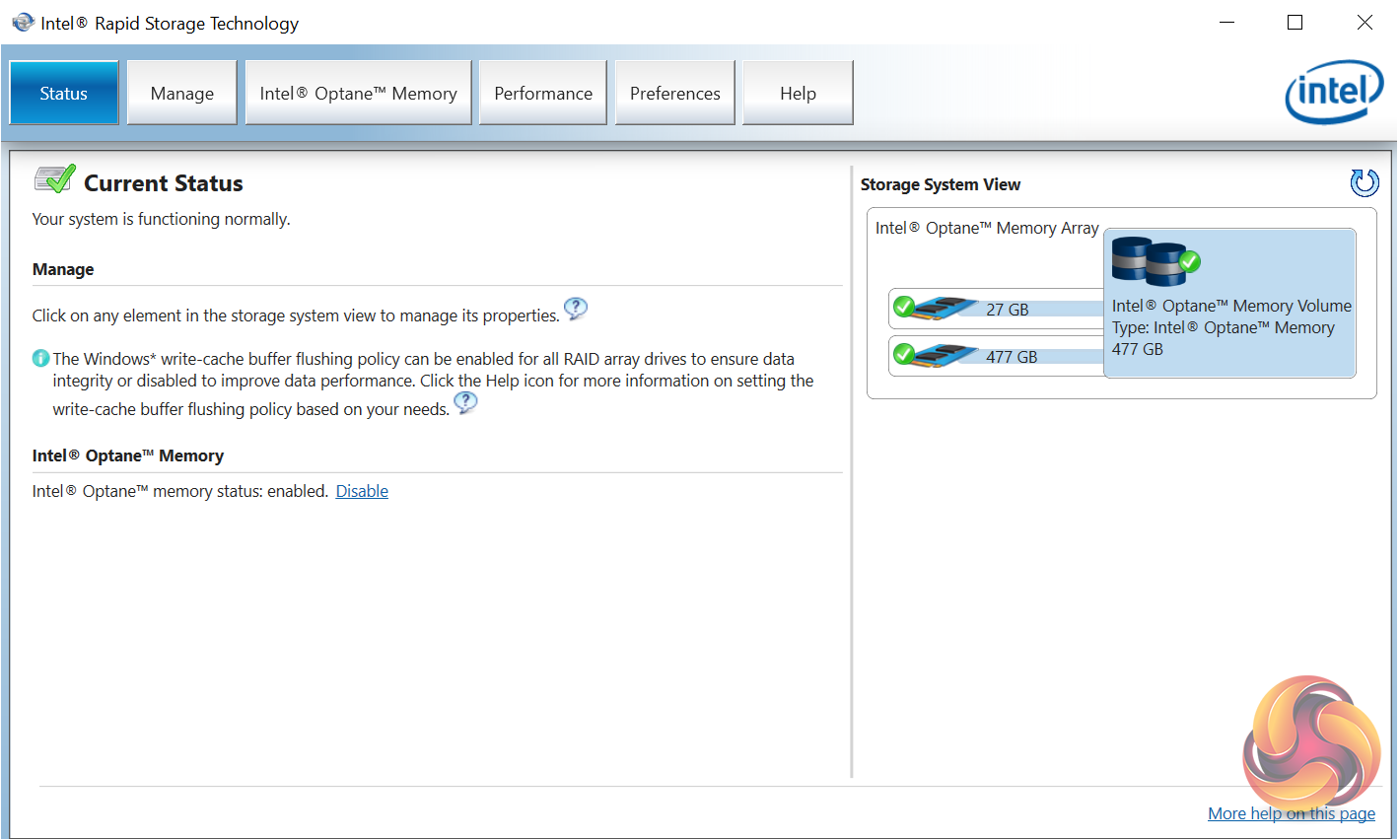Image resolution: width=1400 pixels, height=840 pixels.
Task: Click the Intel logo in the header
Action: click(1334, 93)
